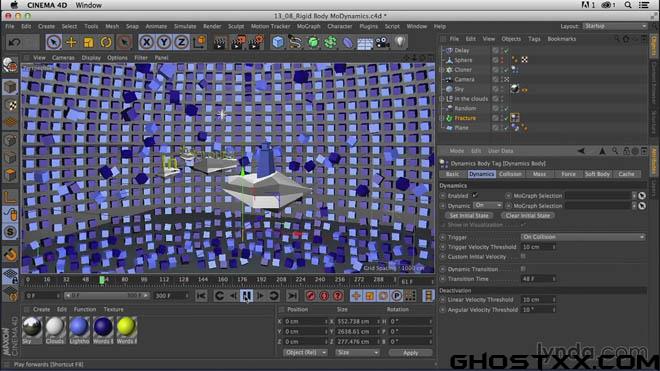Add a Camera object icon
Screen dimensions: 660x371
click(x=382, y=42)
